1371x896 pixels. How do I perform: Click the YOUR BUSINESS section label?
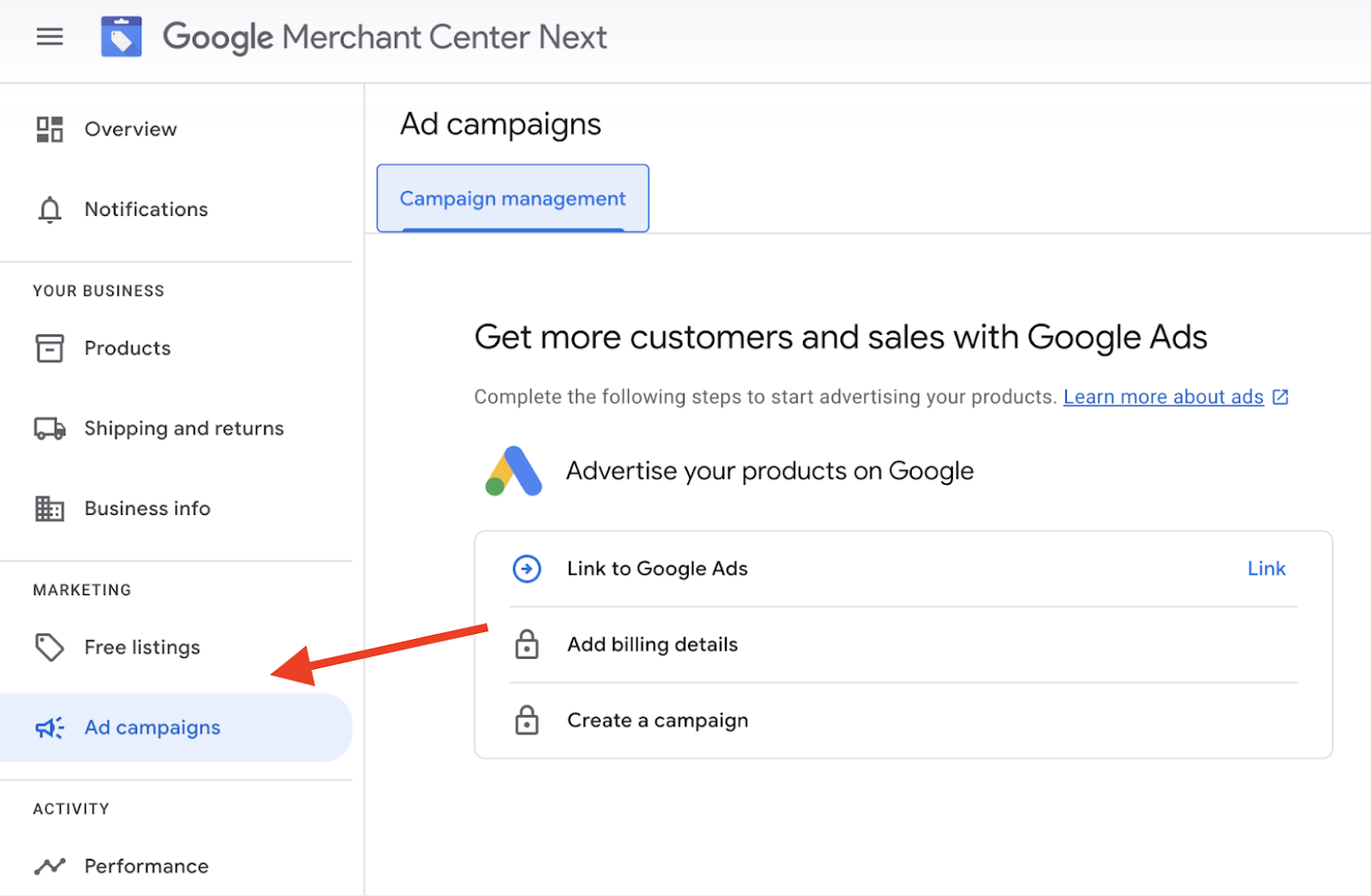[99, 290]
